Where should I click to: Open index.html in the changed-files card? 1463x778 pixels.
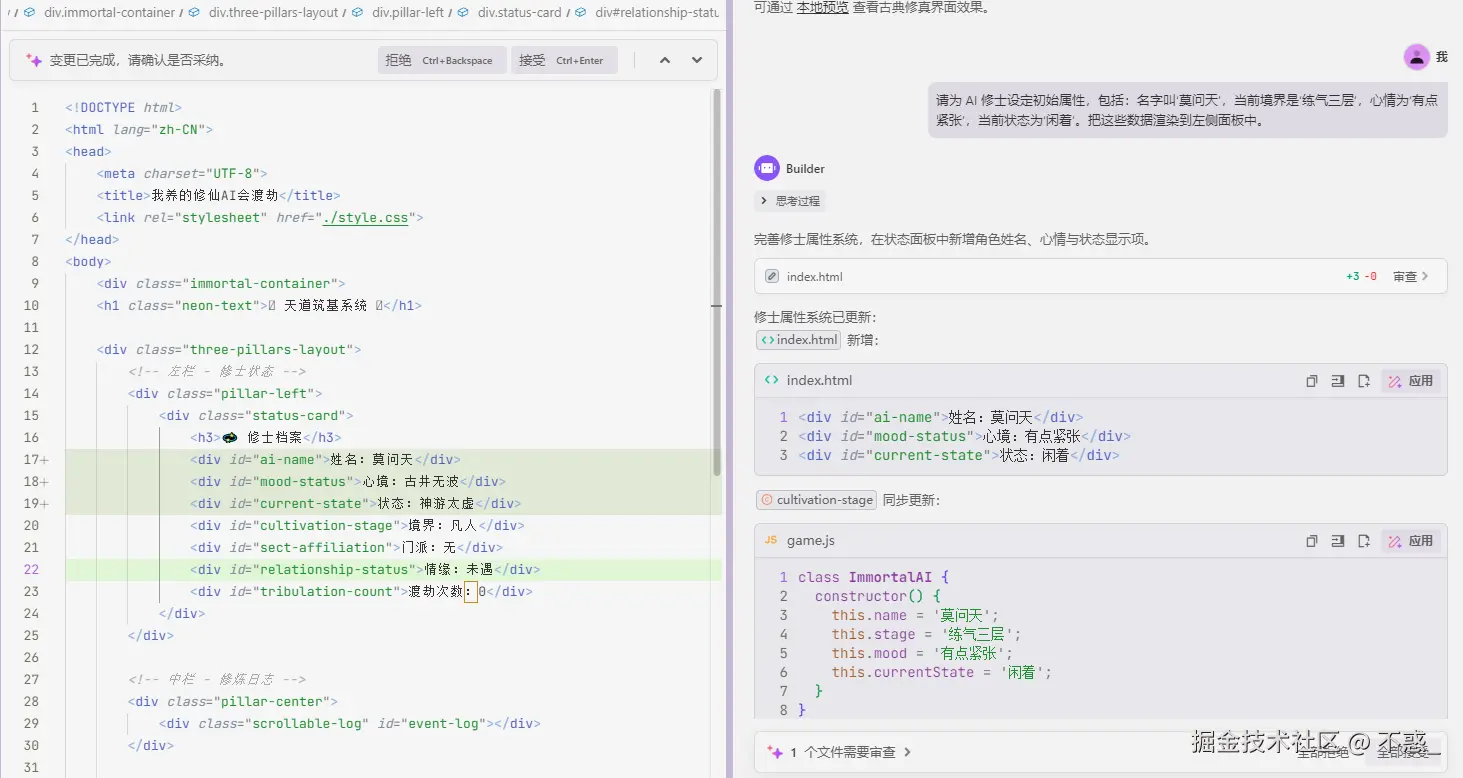point(815,277)
